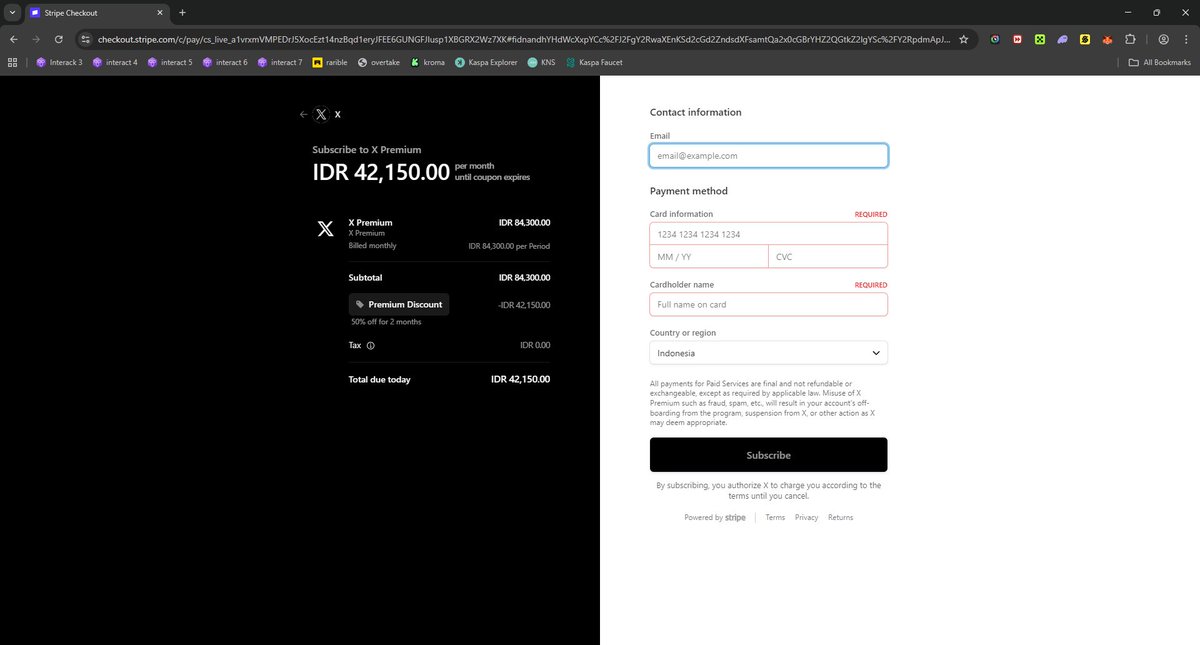The height and width of the screenshot is (645, 1200).
Task: Open the Stripe Terms link
Action: (775, 518)
